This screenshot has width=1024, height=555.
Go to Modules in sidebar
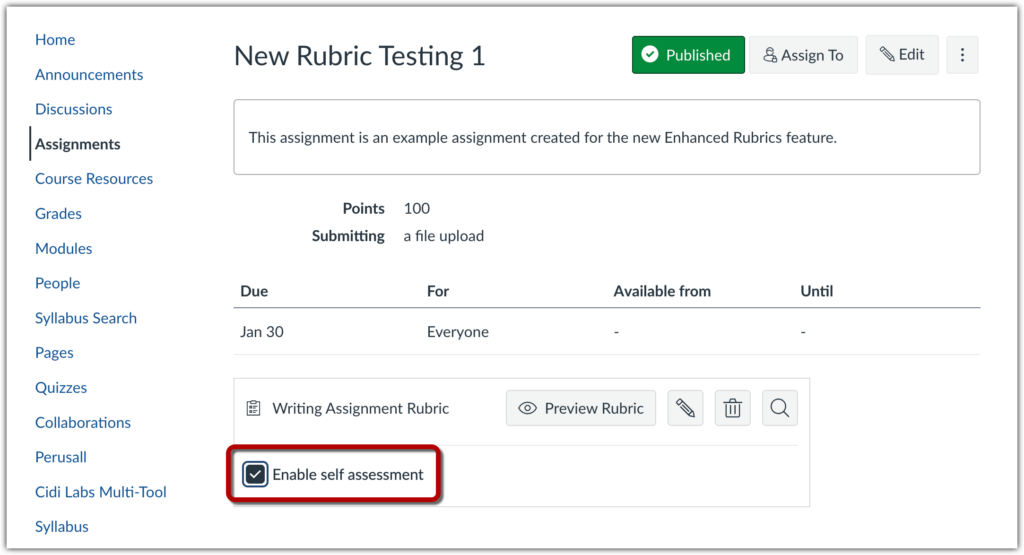[63, 248]
